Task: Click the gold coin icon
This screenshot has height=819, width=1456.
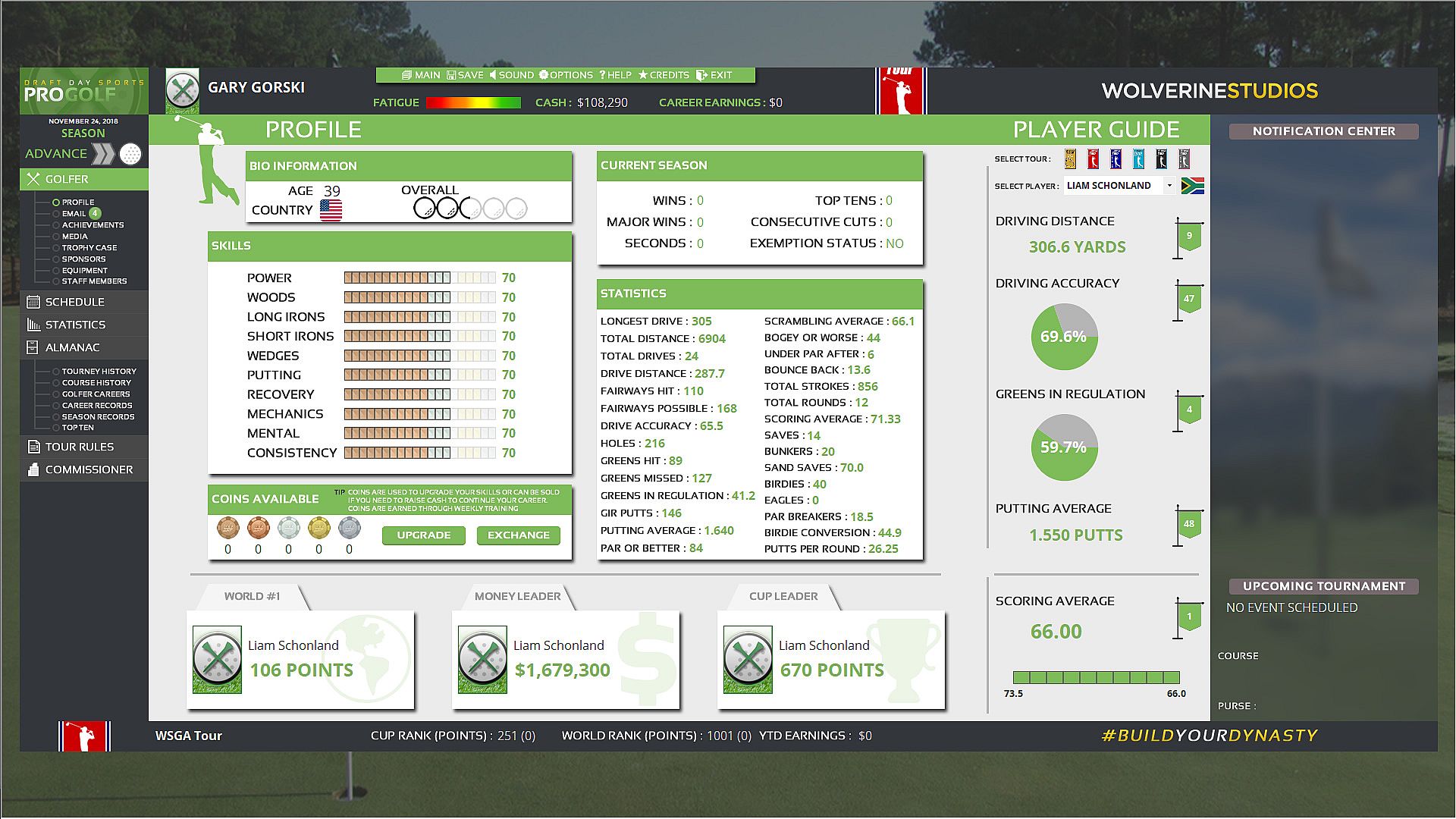Action: [x=318, y=528]
